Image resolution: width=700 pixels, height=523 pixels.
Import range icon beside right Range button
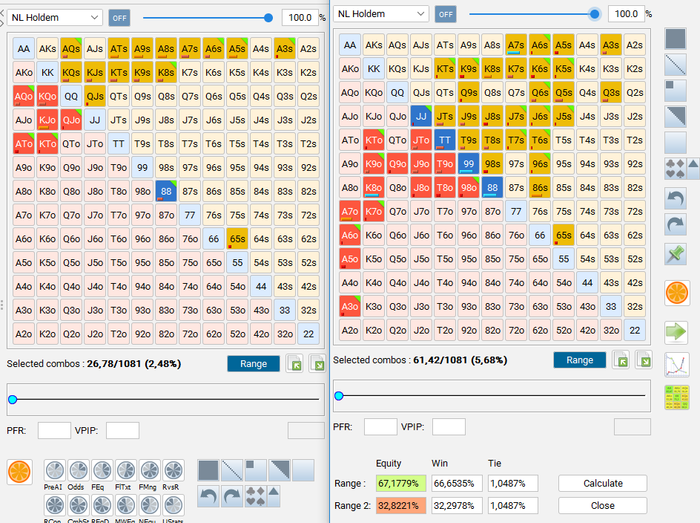(621, 360)
